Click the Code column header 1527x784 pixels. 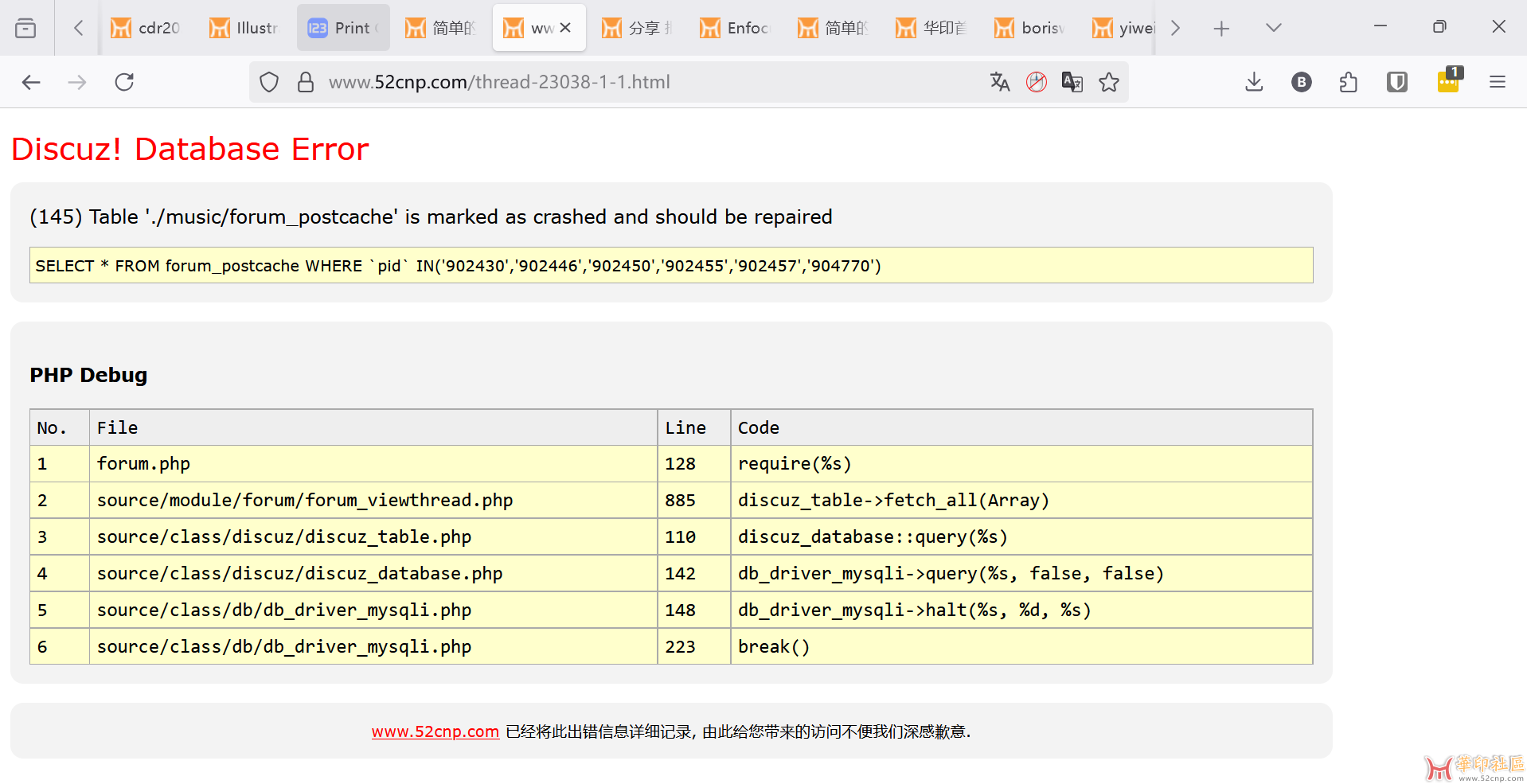[x=1021, y=428]
